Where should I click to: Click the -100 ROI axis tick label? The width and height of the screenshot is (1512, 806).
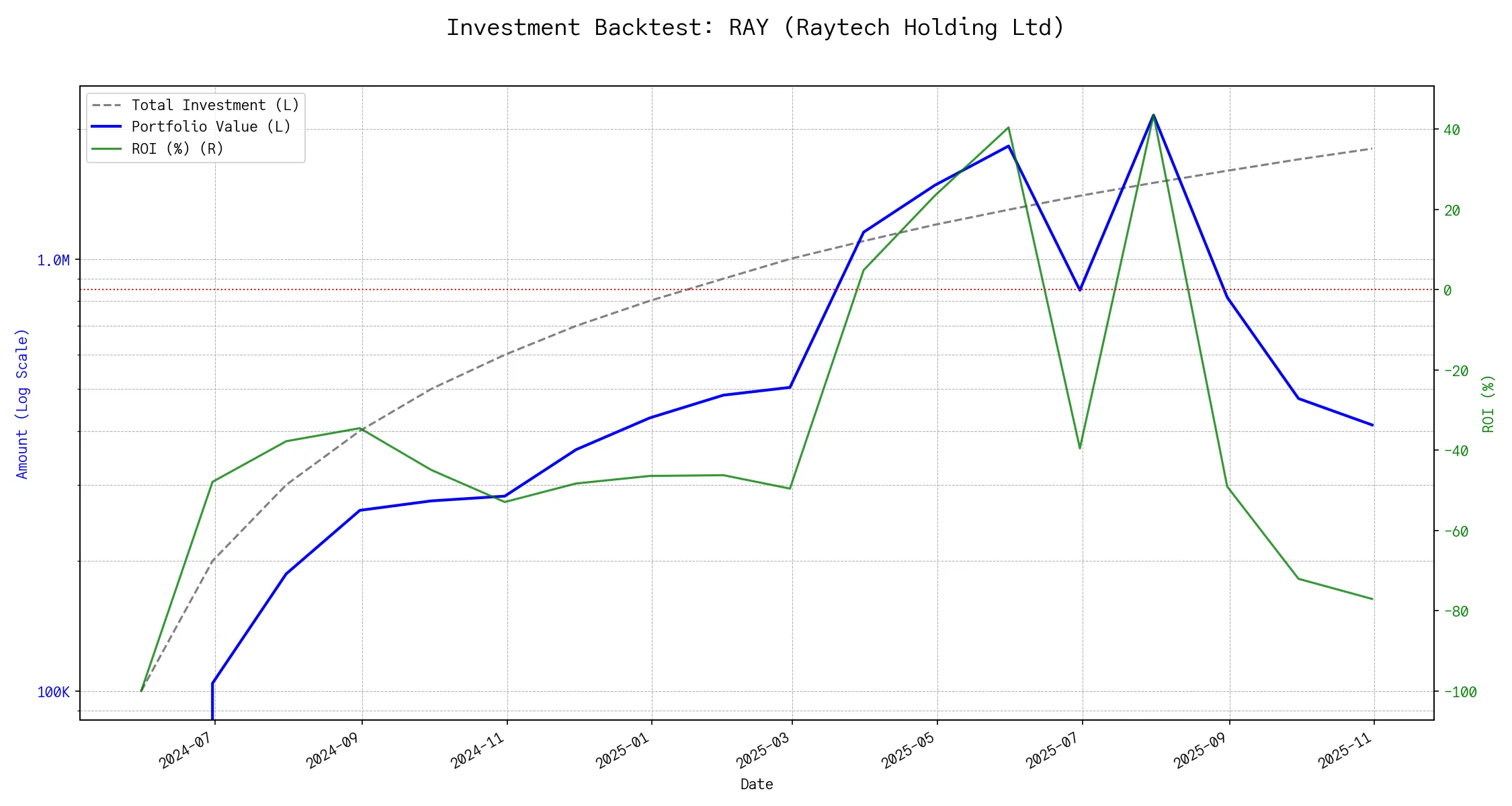[1460, 692]
